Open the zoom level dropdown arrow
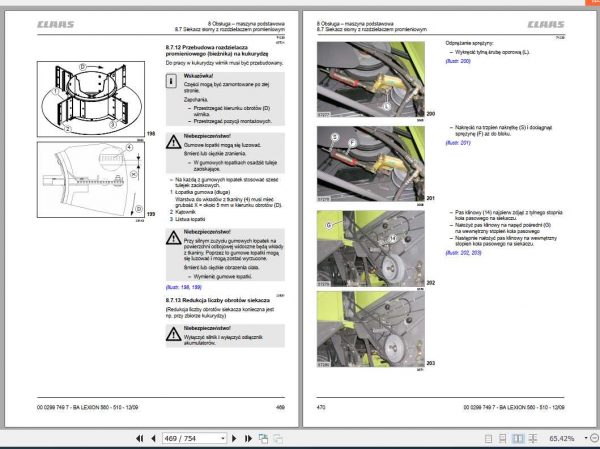The height and width of the screenshot is (449, 600). pos(586,438)
